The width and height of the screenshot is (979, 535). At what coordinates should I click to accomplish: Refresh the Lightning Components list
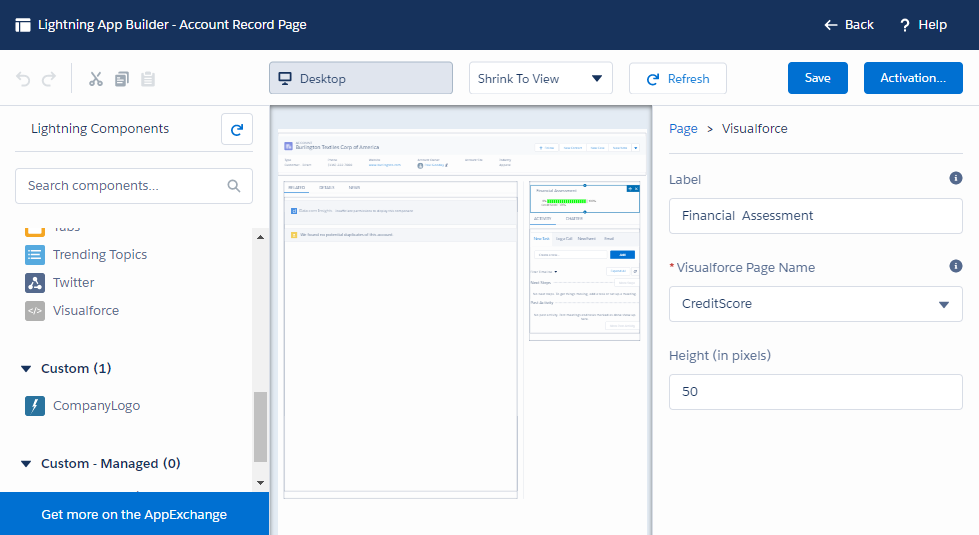tap(237, 129)
